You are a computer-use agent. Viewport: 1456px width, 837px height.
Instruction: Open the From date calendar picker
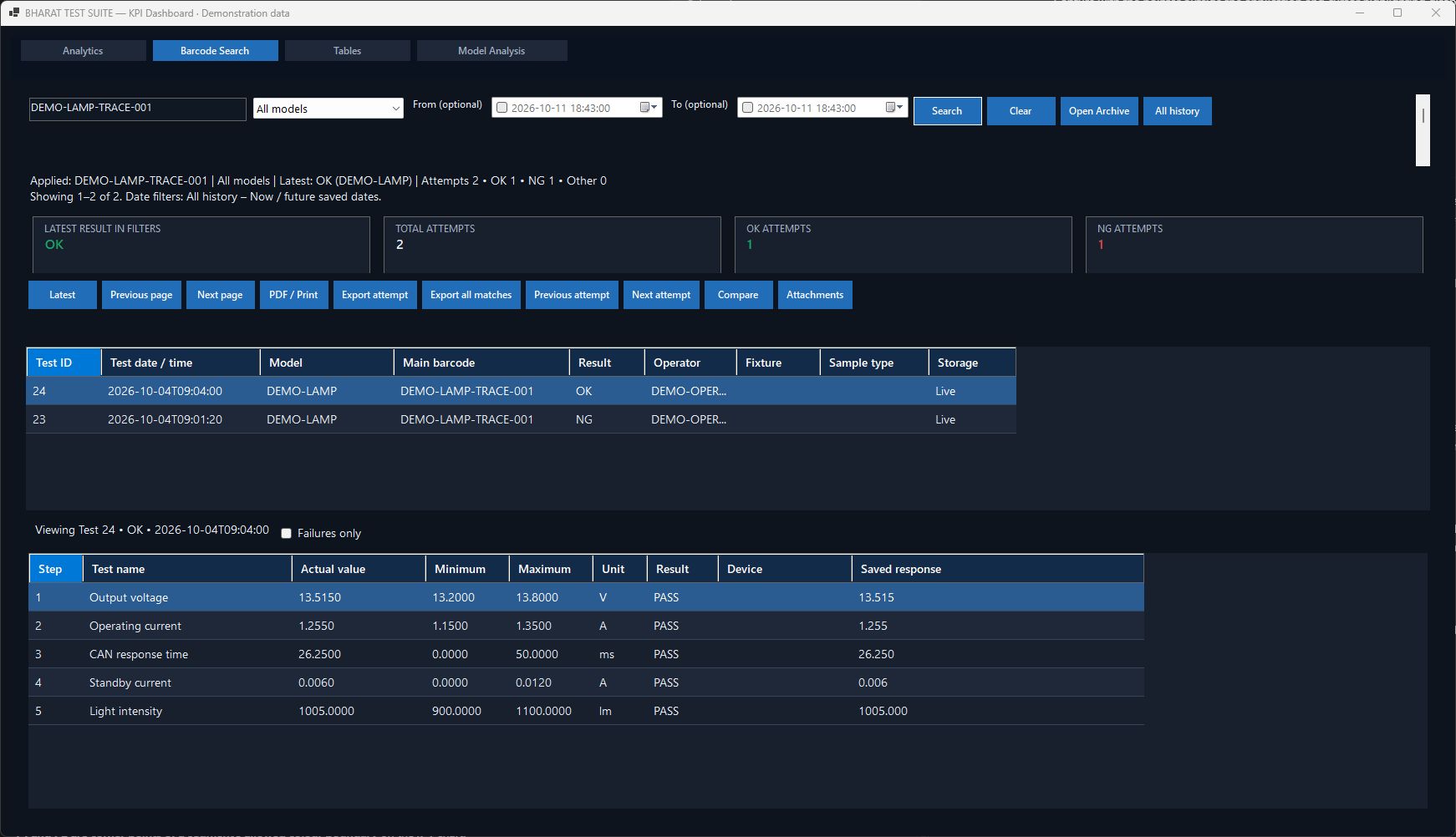tap(649, 108)
